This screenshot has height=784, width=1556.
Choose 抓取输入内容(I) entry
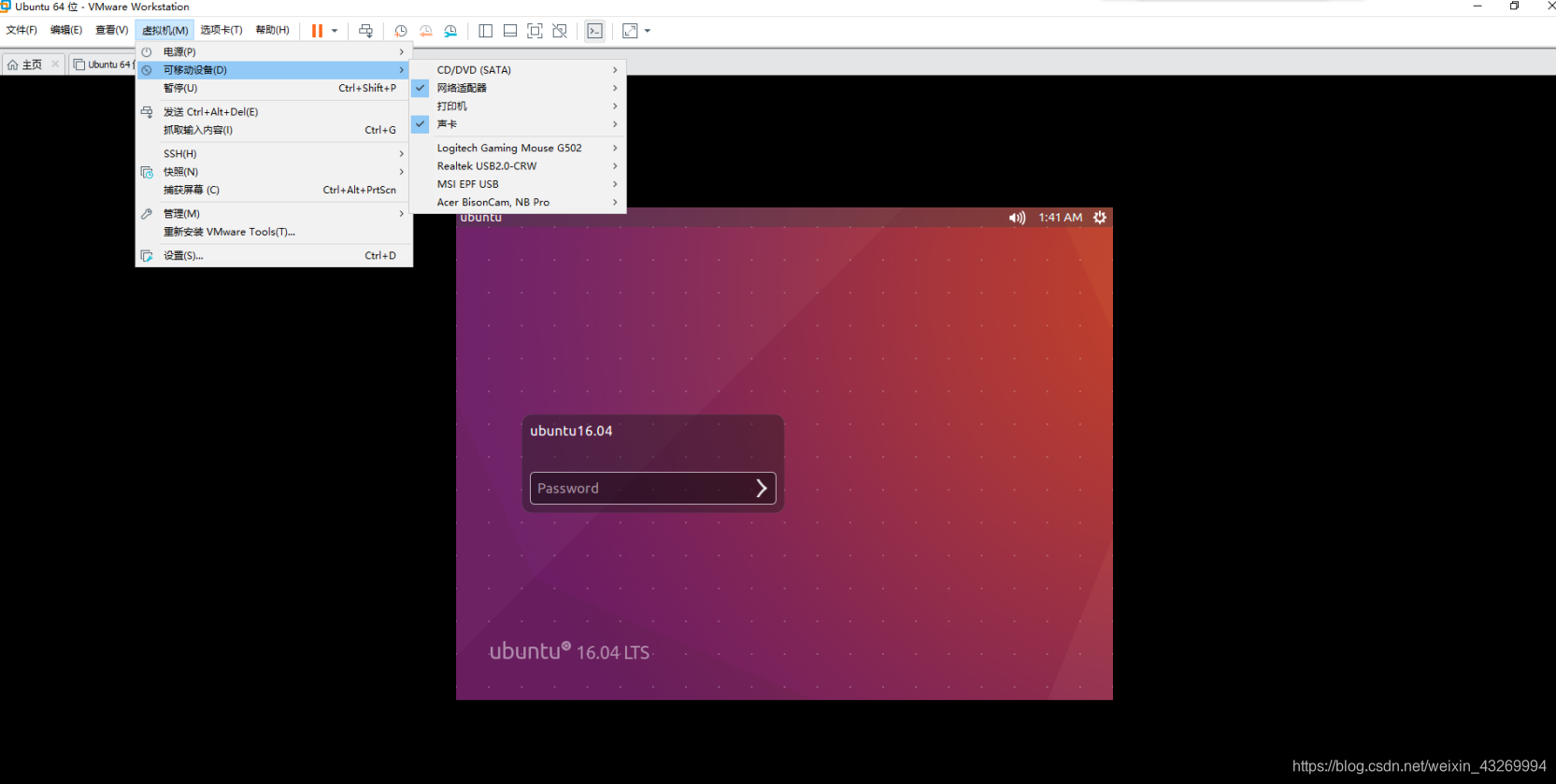point(274,130)
